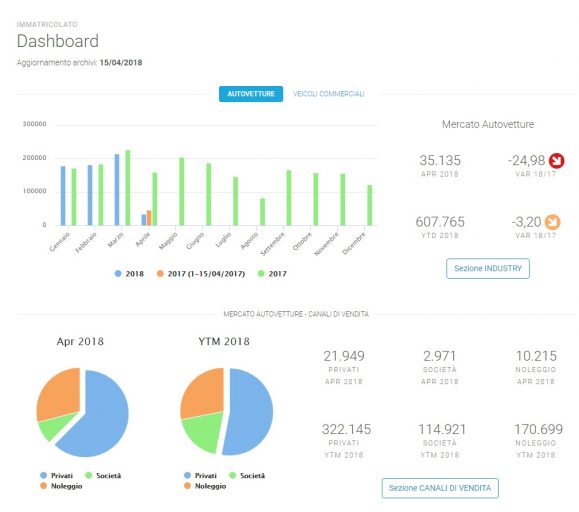Screen dimensions: 579x512
Task: Click the 322.145 Privati YTM 2018 value
Action: (x=346, y=429)
